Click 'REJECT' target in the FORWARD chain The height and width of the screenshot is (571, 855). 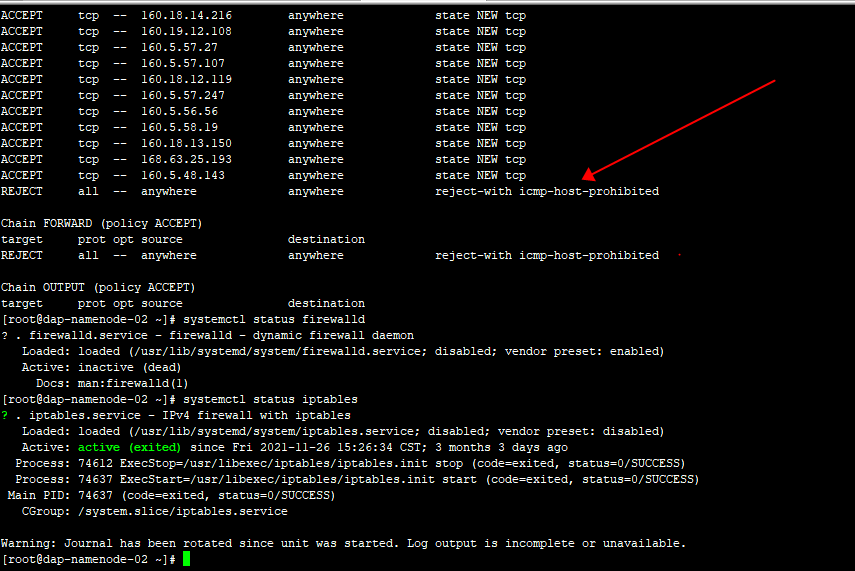22,255
